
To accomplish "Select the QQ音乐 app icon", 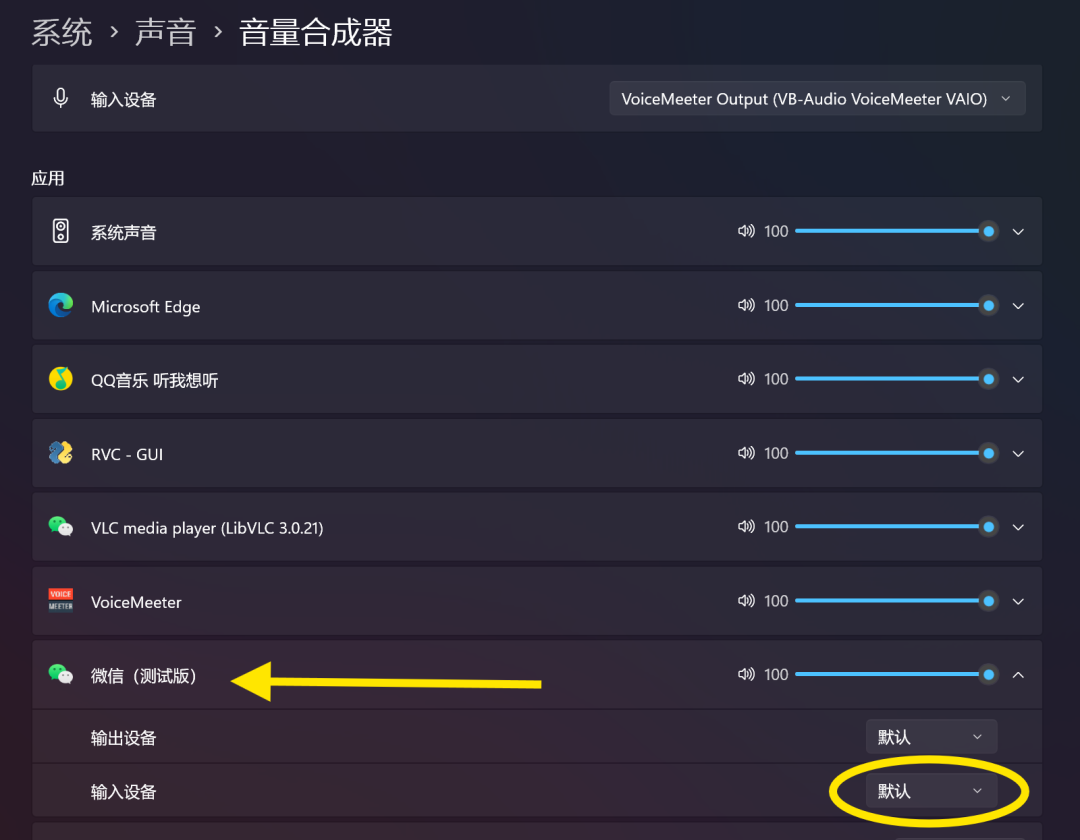I will point(60,379).
